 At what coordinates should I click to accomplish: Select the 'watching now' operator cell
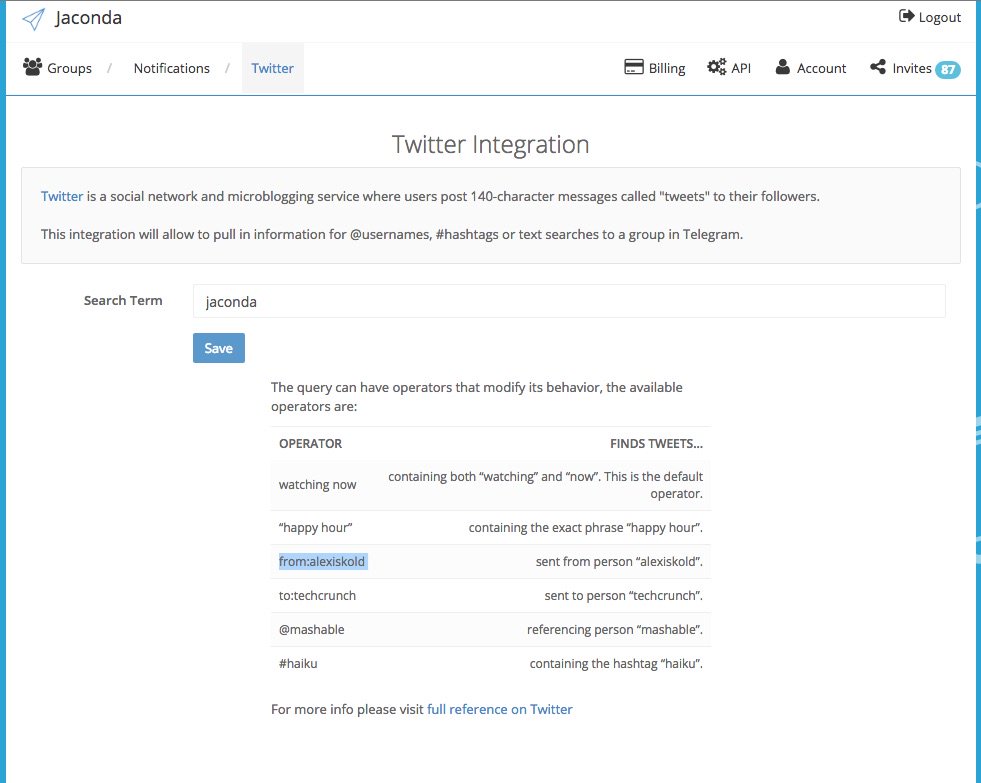(317, 485)
